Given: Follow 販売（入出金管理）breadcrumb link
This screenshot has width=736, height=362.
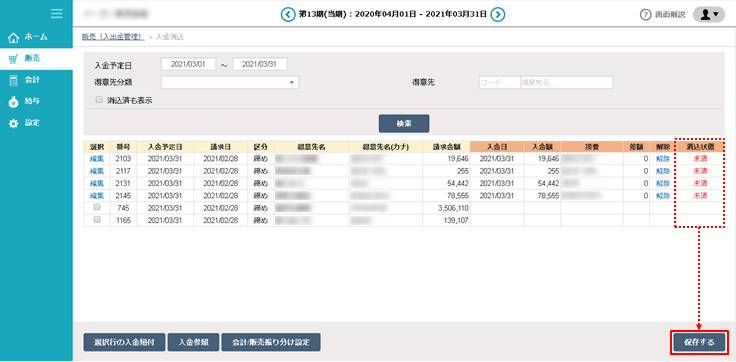Looking at the screenshot, I should tap(113, 37).
